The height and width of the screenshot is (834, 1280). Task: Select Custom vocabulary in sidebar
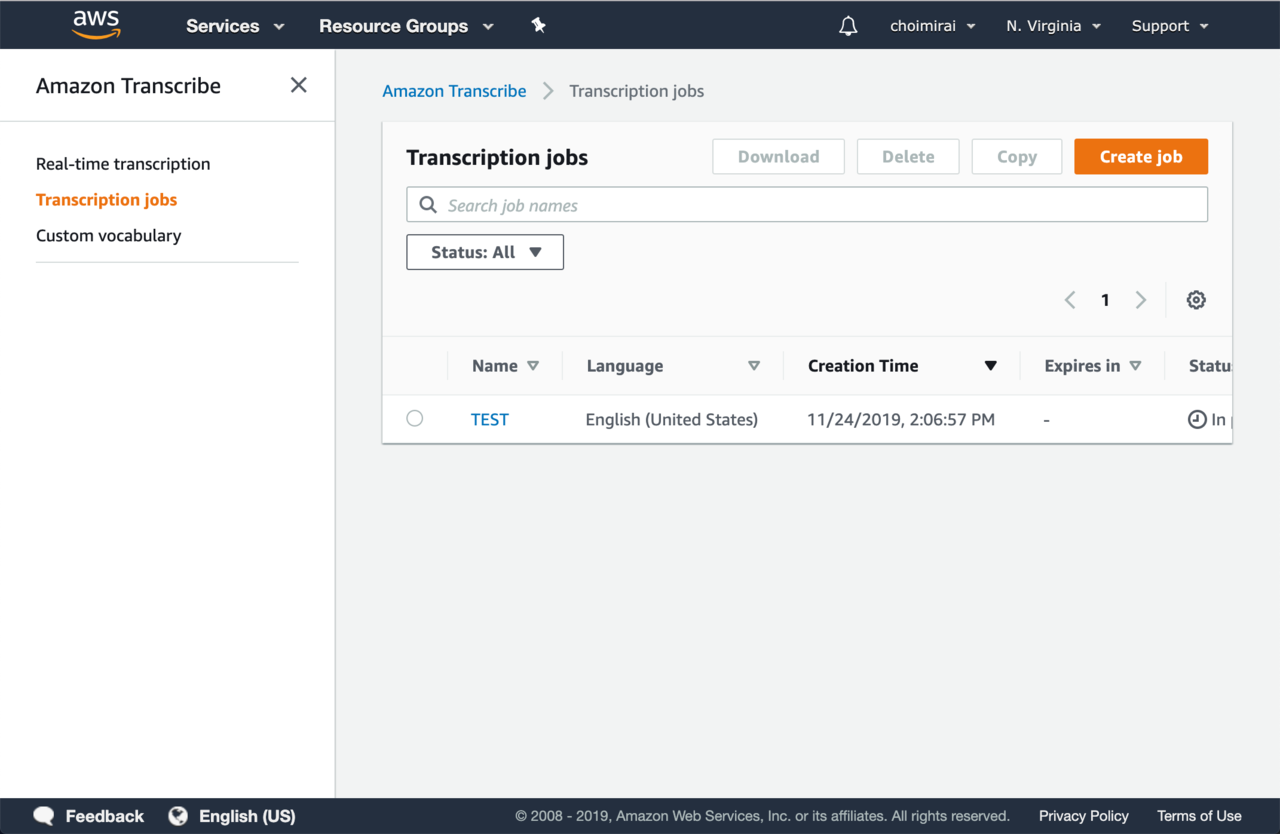pyautogui.click(x=108, y=236)
